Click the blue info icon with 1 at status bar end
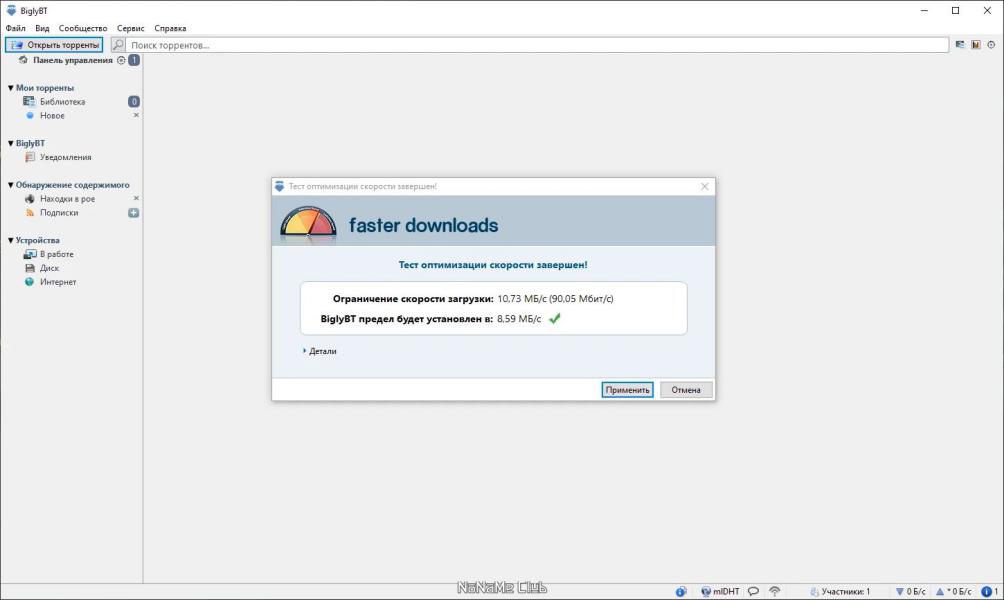 click(x=987, y=592)
